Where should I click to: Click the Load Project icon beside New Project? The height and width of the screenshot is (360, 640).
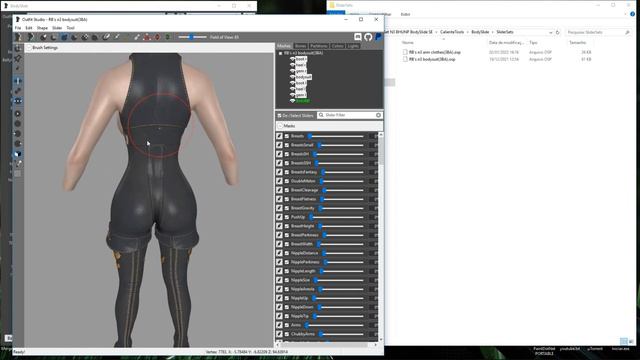(x=30, y=37)
